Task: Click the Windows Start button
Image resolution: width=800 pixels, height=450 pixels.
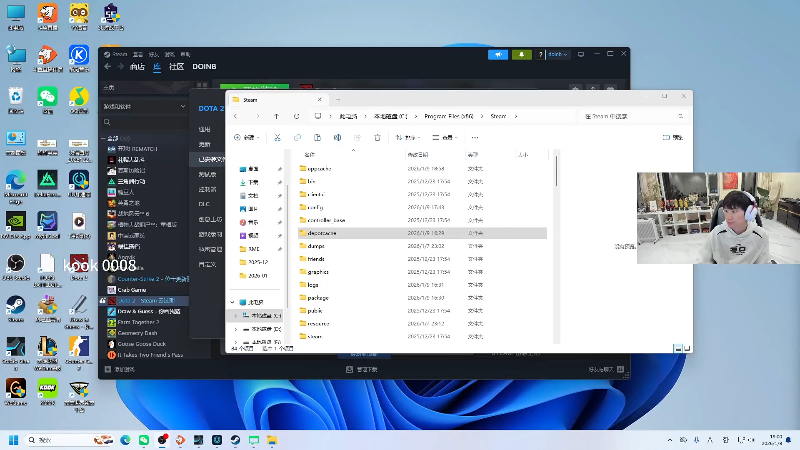Action: pos(14,440)
